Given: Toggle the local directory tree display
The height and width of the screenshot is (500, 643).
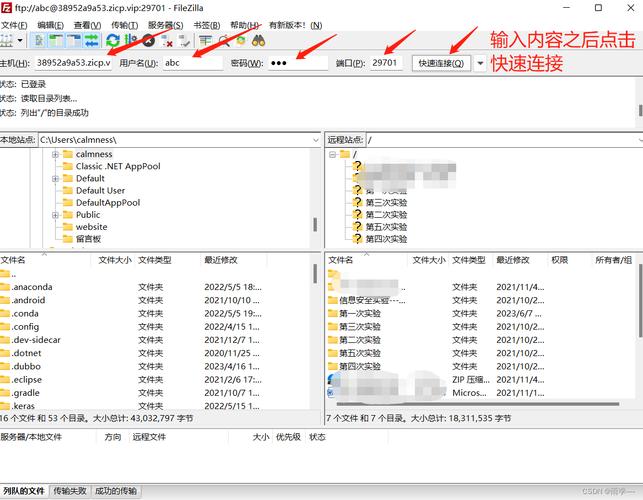Looking at the screenshot, I should (57, 40).
